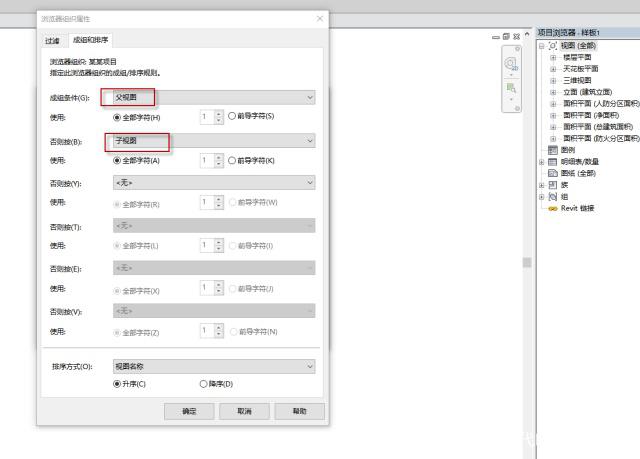The width and height of the screenshot is (640, 459).
Task: Select the Revit 链接 link icon
Action: pyautogui.click(x=553, y=208)
